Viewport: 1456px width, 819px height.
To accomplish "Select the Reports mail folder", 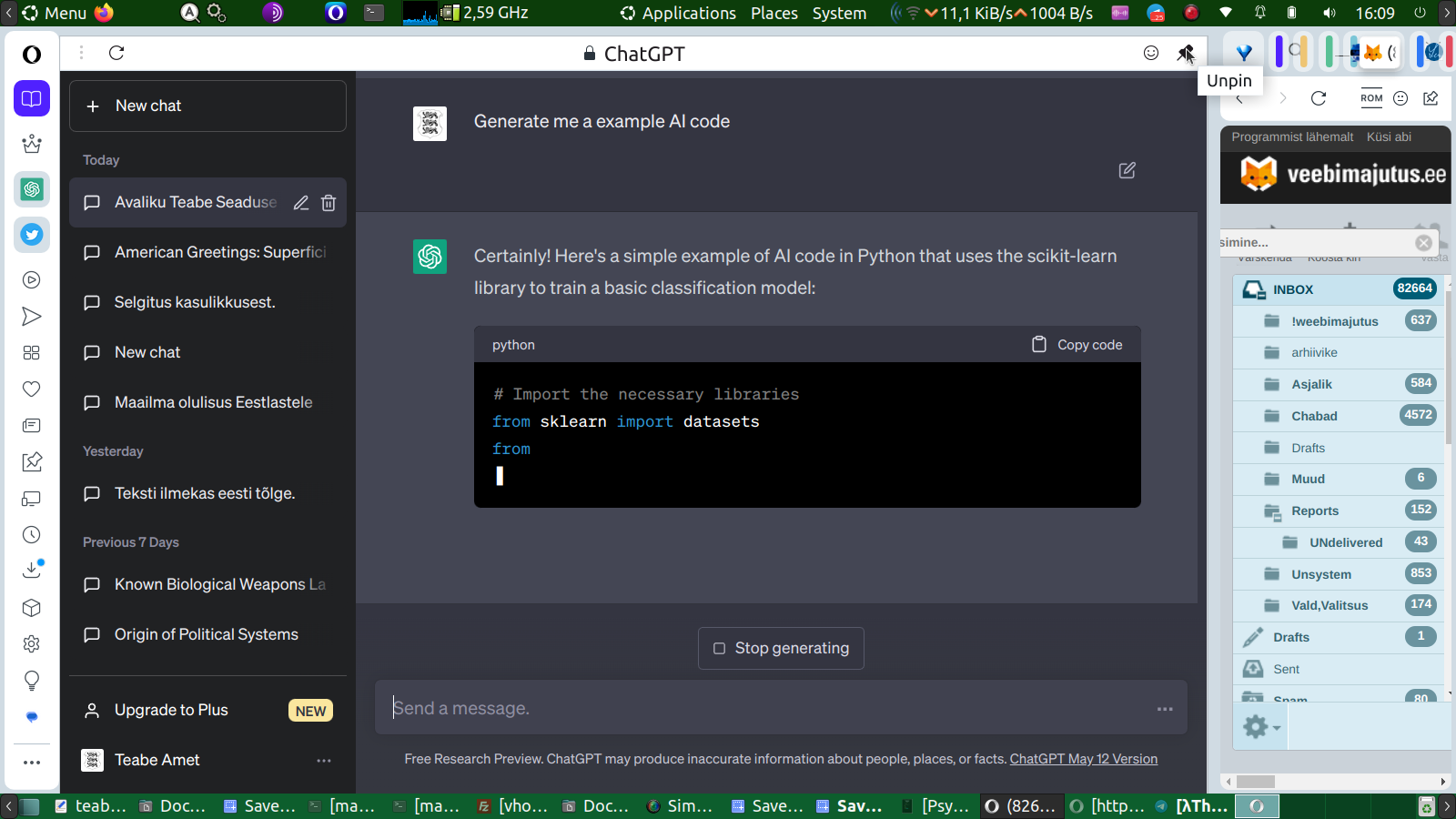I will click(x=1339, y=511).
